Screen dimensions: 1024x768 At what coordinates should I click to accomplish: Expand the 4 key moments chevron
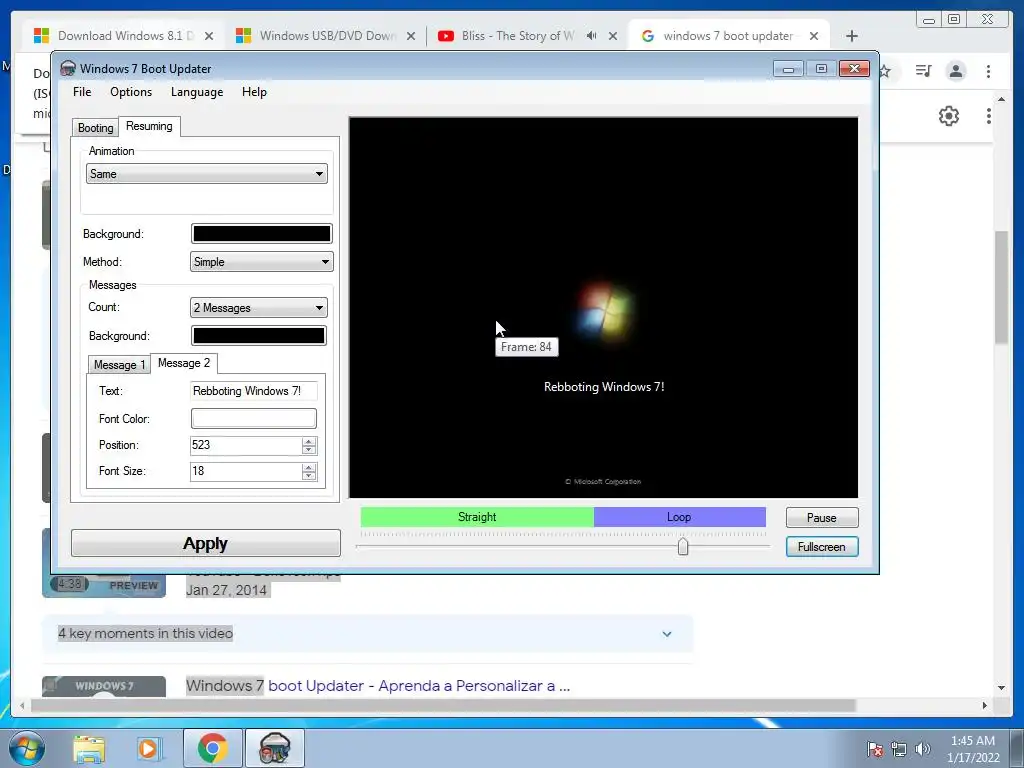point(667,634)
